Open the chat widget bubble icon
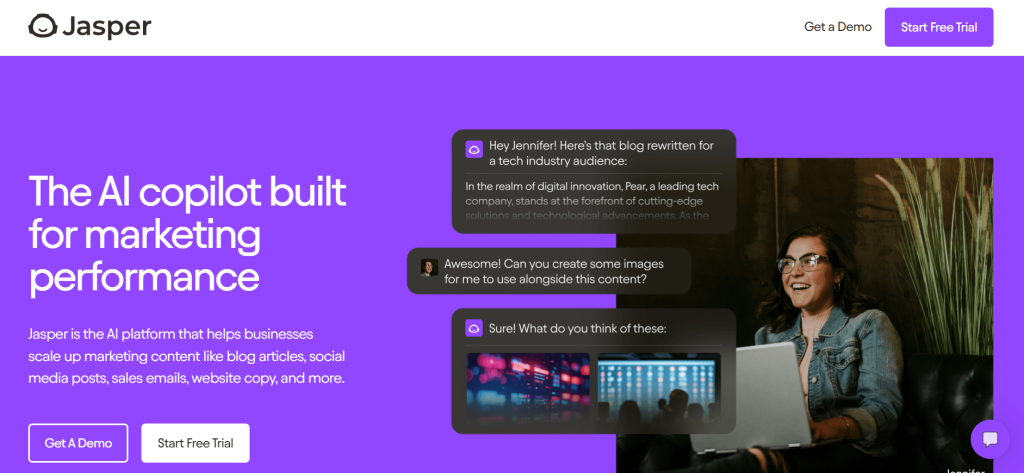 point(990,439)
